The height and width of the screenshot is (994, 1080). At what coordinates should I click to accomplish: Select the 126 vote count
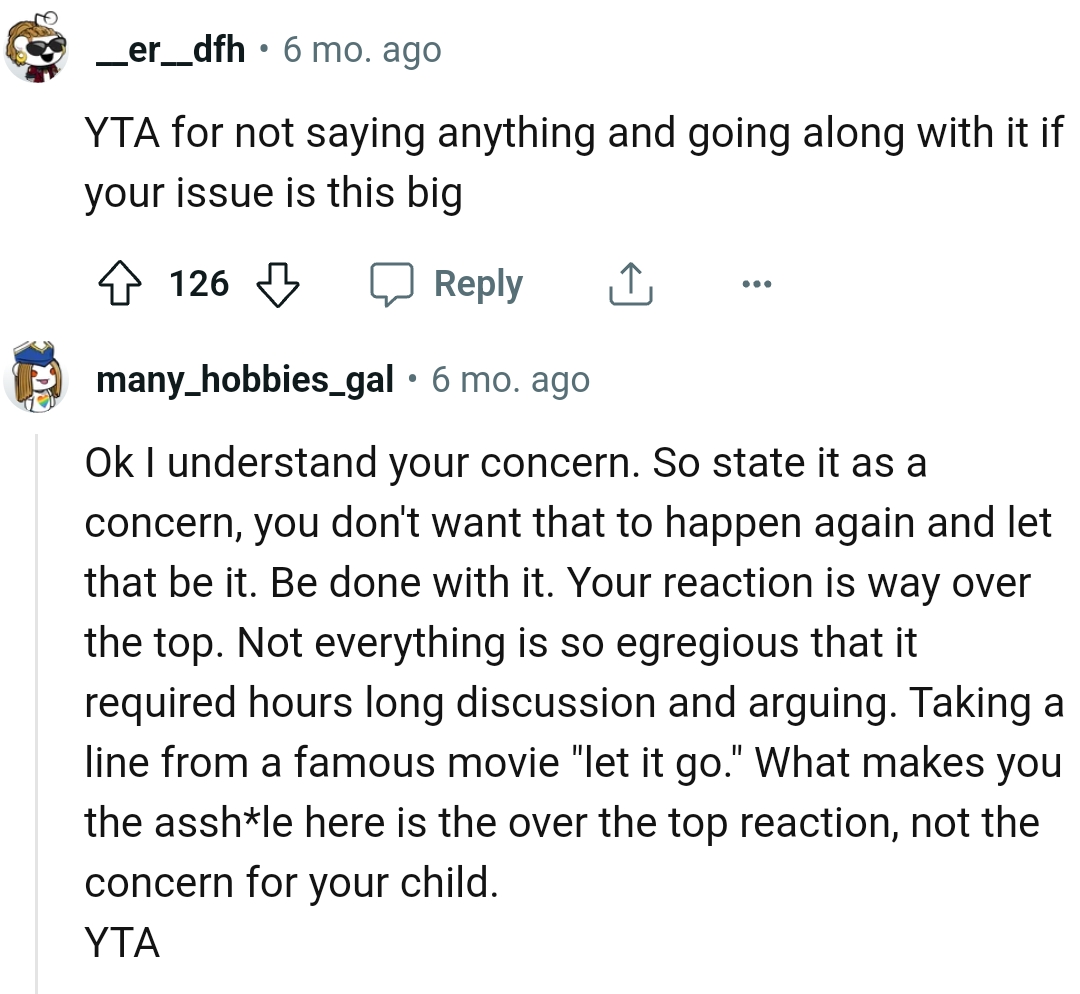point(198,284)
